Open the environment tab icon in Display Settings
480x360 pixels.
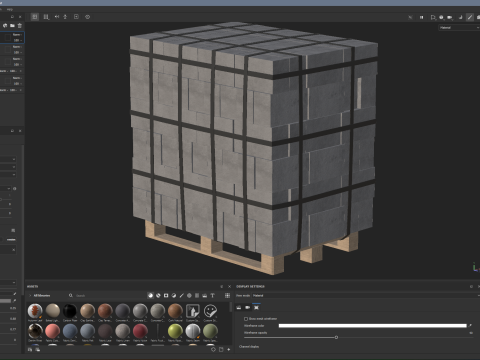click(239, 307)
